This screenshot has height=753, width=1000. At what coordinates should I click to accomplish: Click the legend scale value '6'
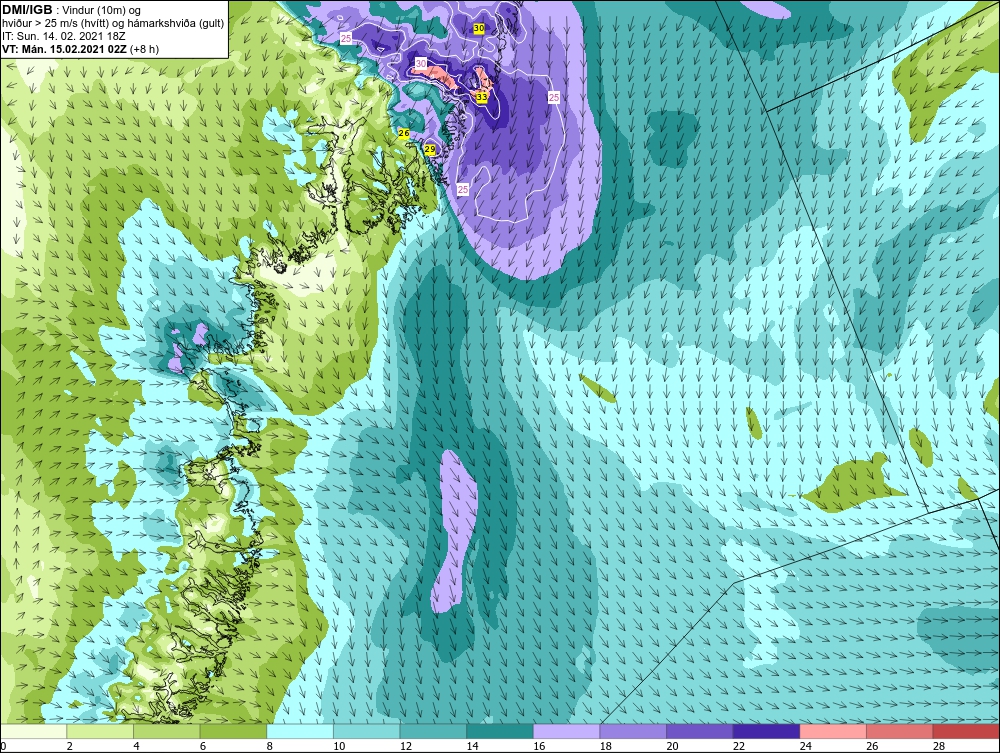(203, 746)
